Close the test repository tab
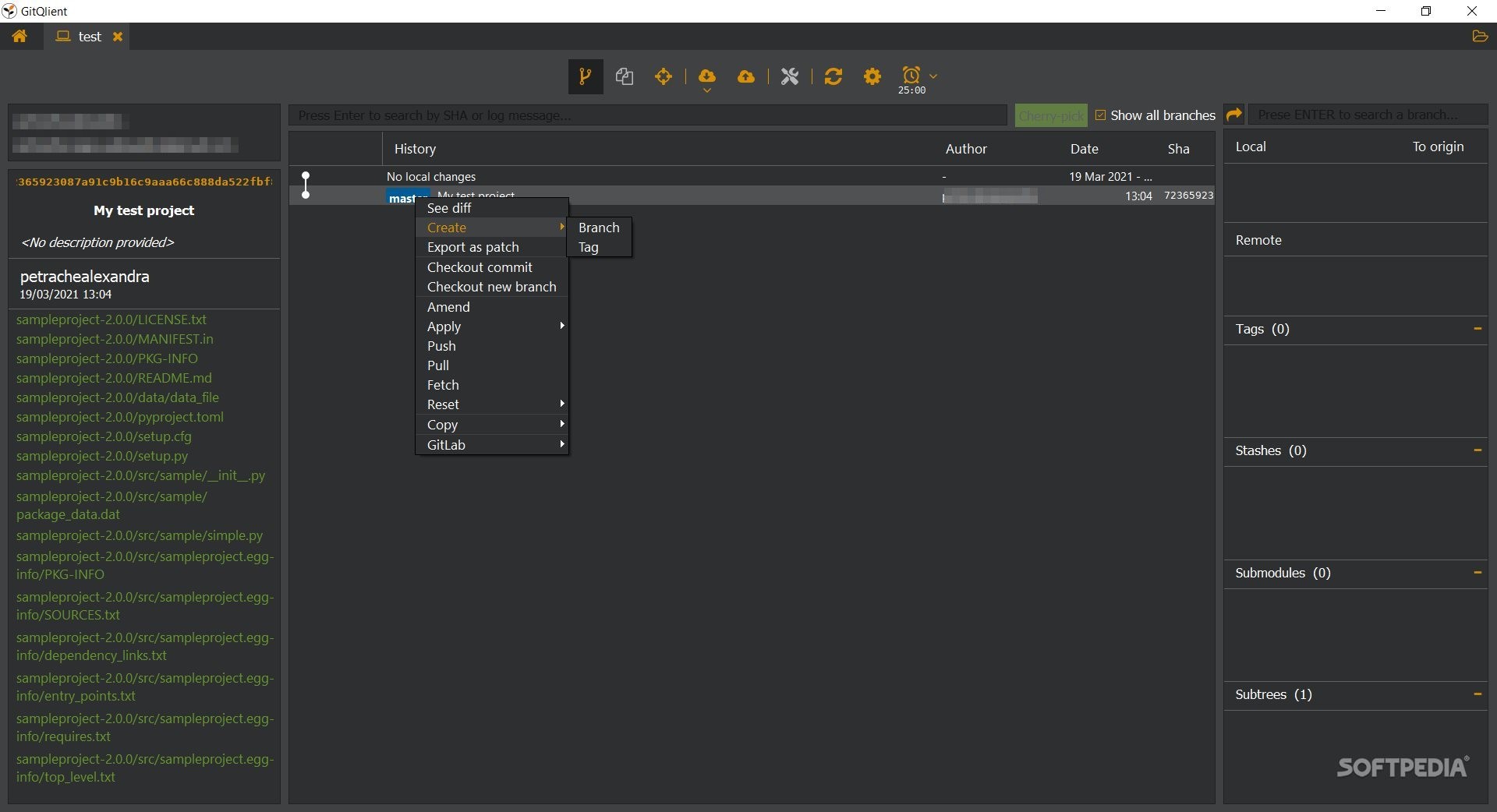 (x=118, y=37)
